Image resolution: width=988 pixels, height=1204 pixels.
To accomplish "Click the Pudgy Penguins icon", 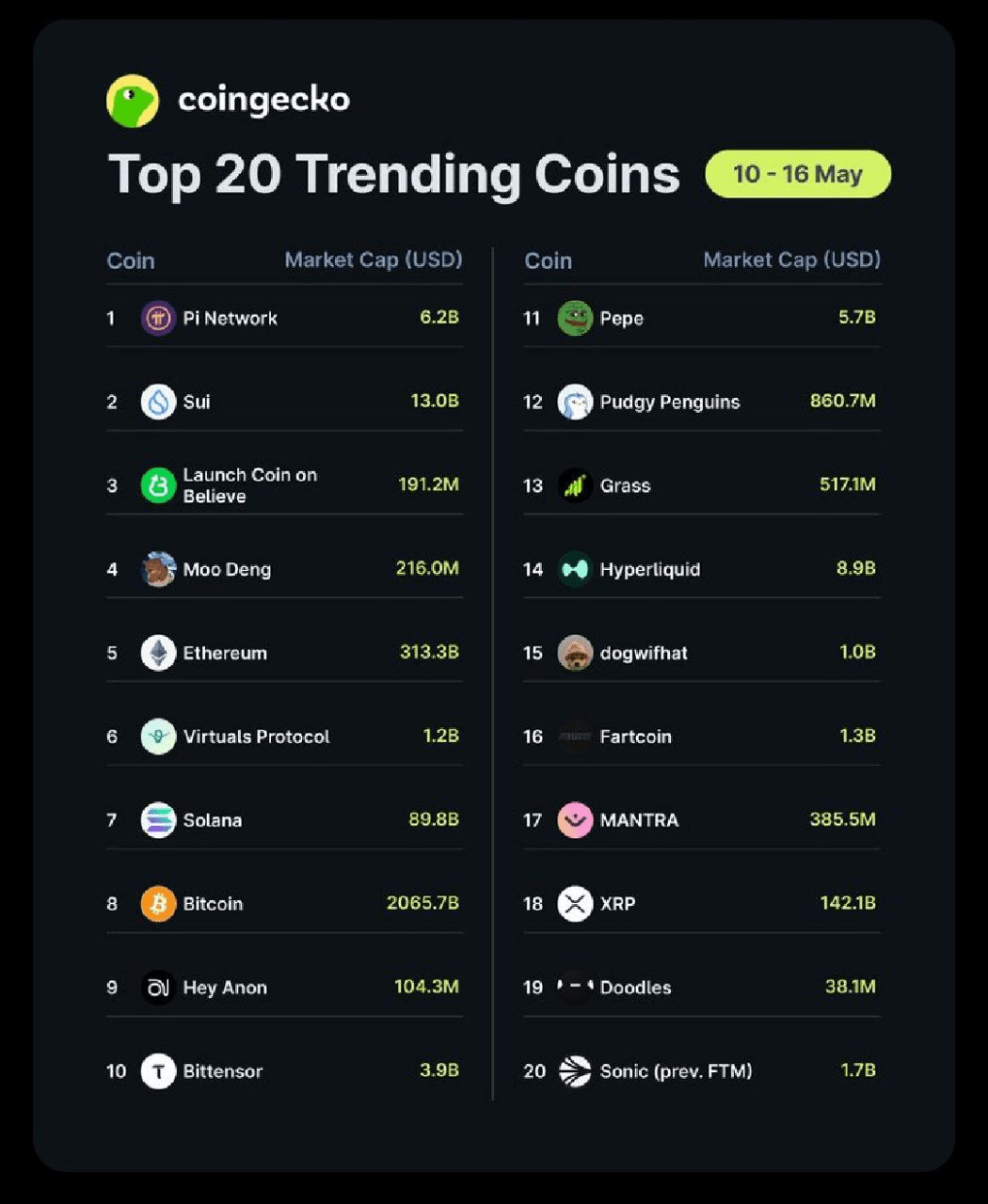I will click(575, 402).
